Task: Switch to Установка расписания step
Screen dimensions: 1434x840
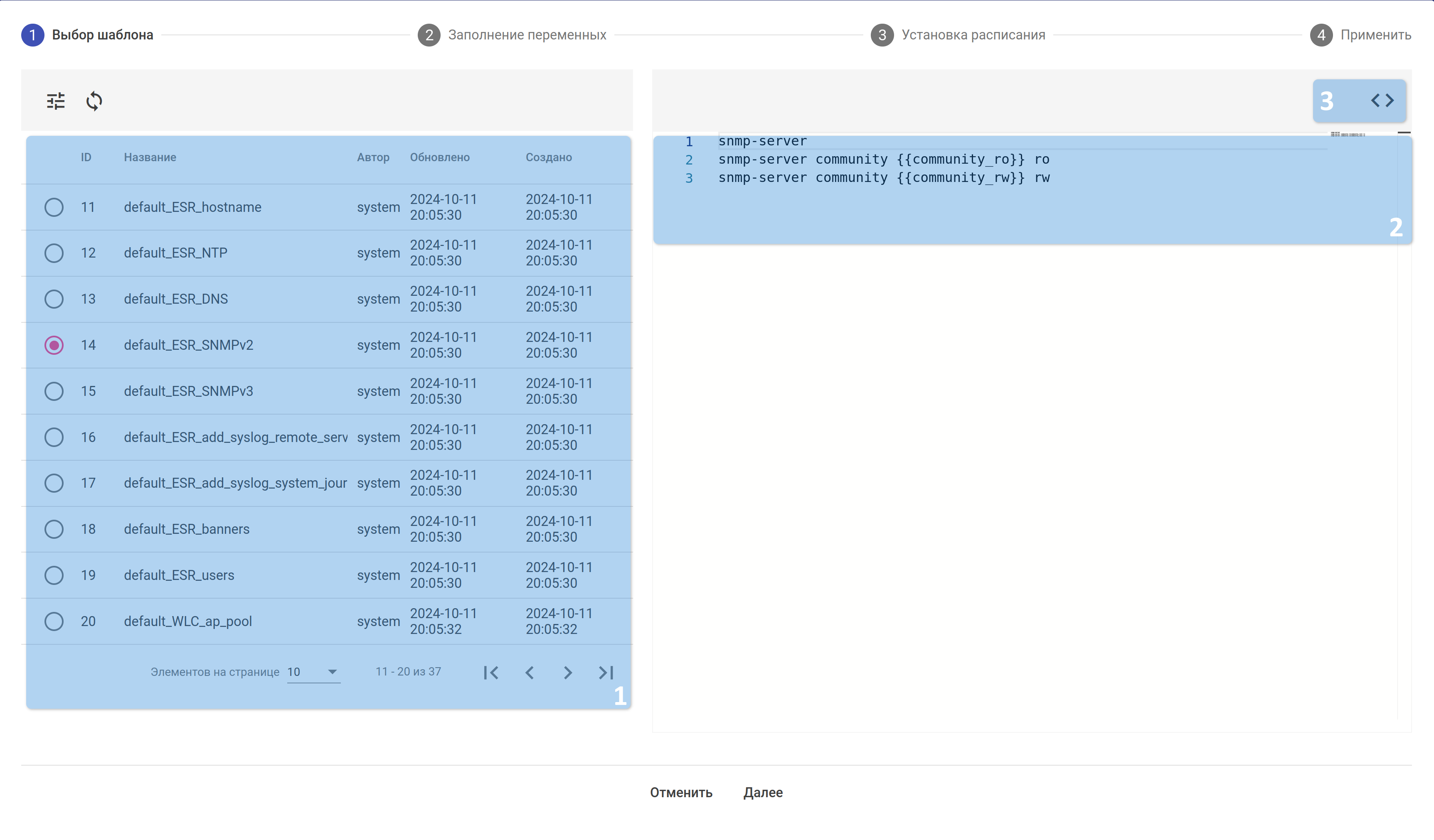Action: pyautogui.click(x=973, y=35)
